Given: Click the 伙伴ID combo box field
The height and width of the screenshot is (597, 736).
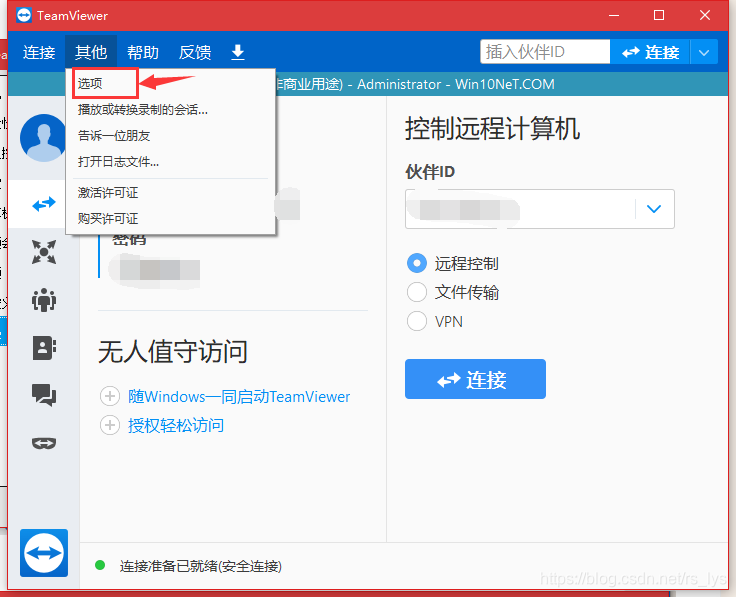Looking at the screenshot, I should [x=540, y=209].
